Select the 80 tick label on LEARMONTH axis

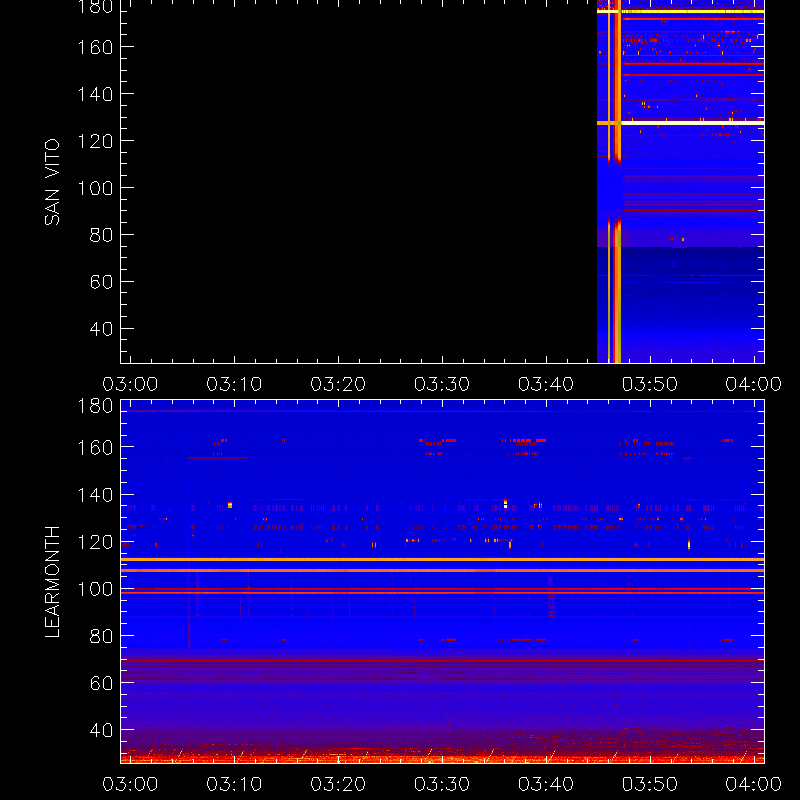101,636
